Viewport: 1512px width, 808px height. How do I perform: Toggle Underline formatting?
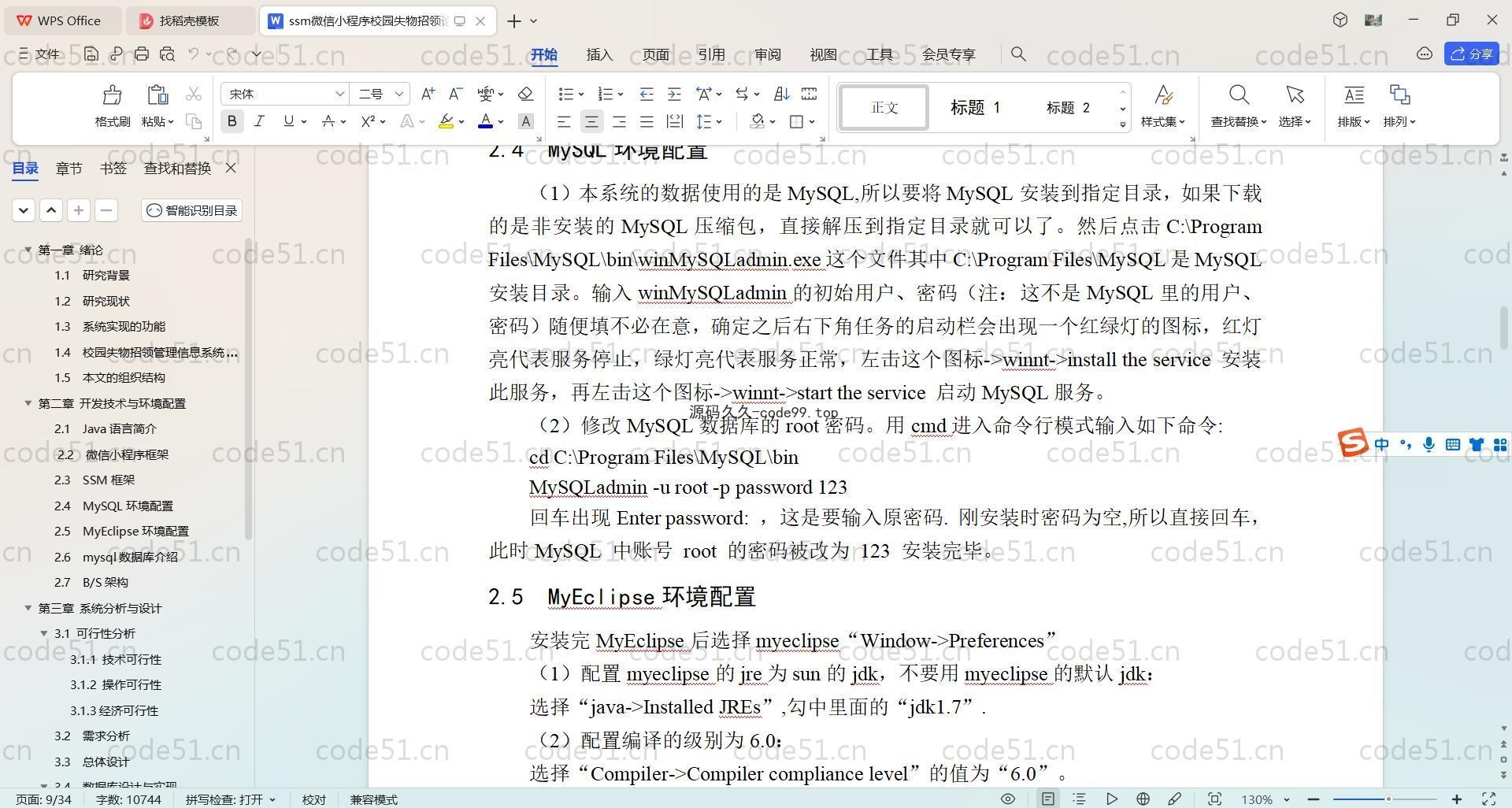[288, 121]
